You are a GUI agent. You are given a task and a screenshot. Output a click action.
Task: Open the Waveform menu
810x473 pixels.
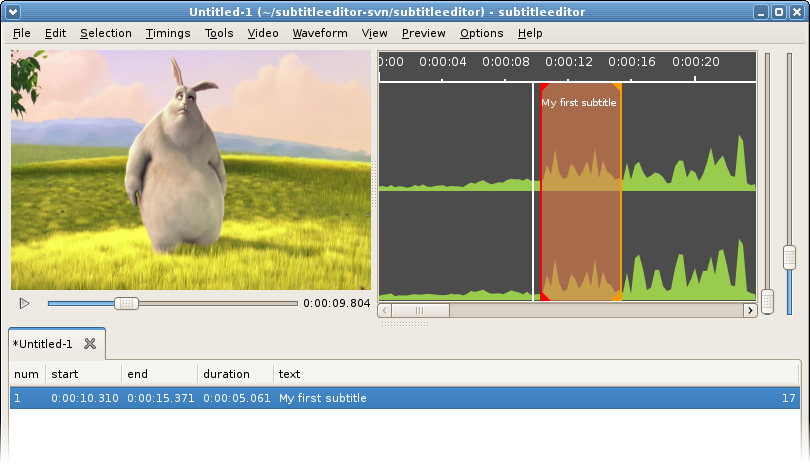(320, 34)
